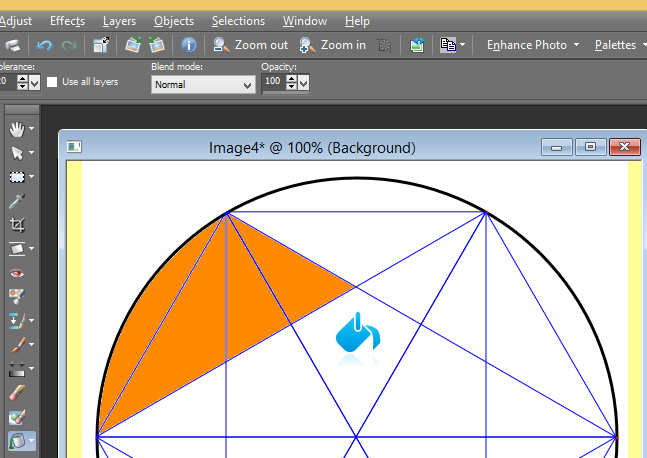Select the Paint Brush tool

[17, 345]
